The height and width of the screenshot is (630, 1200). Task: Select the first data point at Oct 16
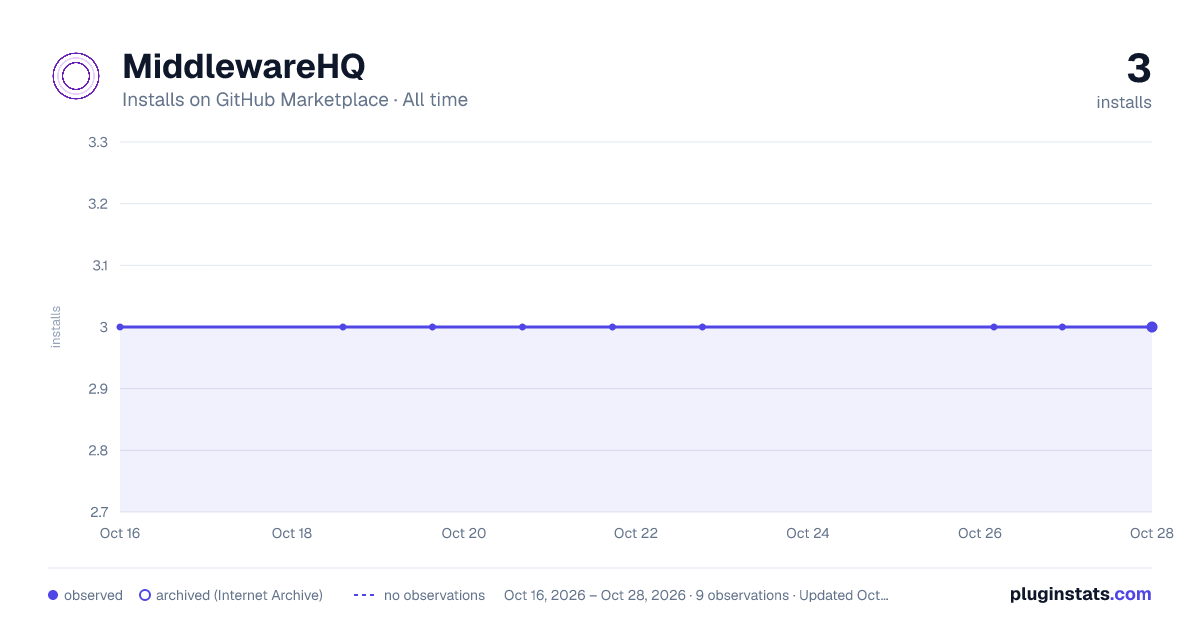pos(120,327)
